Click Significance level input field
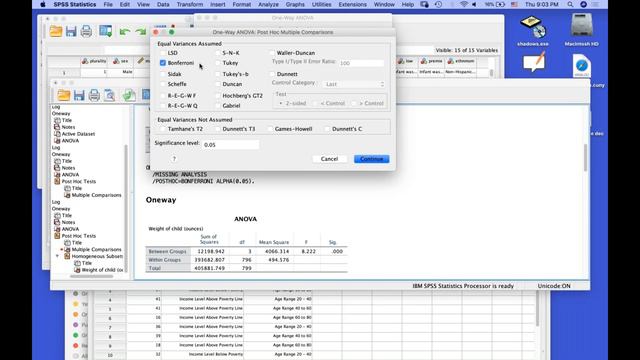This screenshot has width=640, height=360. 231,144
